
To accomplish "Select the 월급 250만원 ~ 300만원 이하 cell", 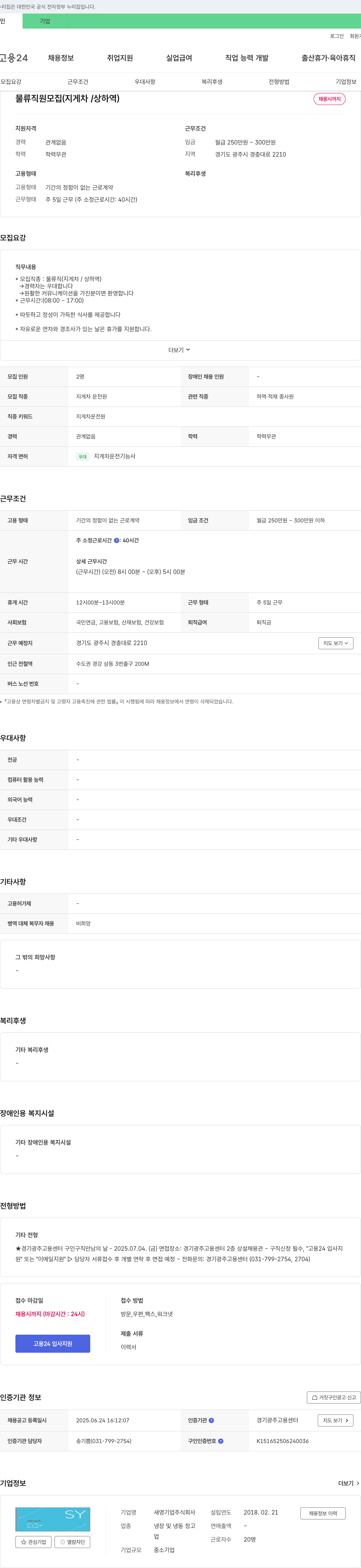I will (291, 521).
